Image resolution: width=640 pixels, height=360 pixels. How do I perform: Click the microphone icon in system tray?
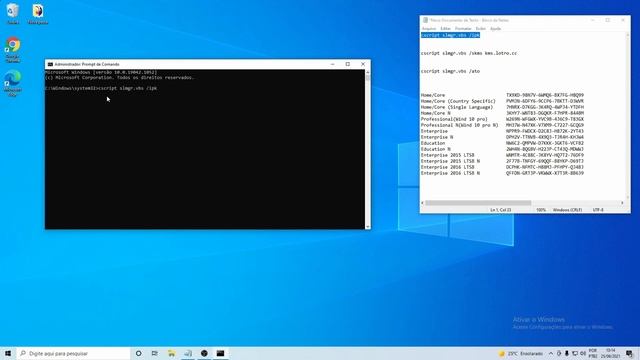pos(567,353)
